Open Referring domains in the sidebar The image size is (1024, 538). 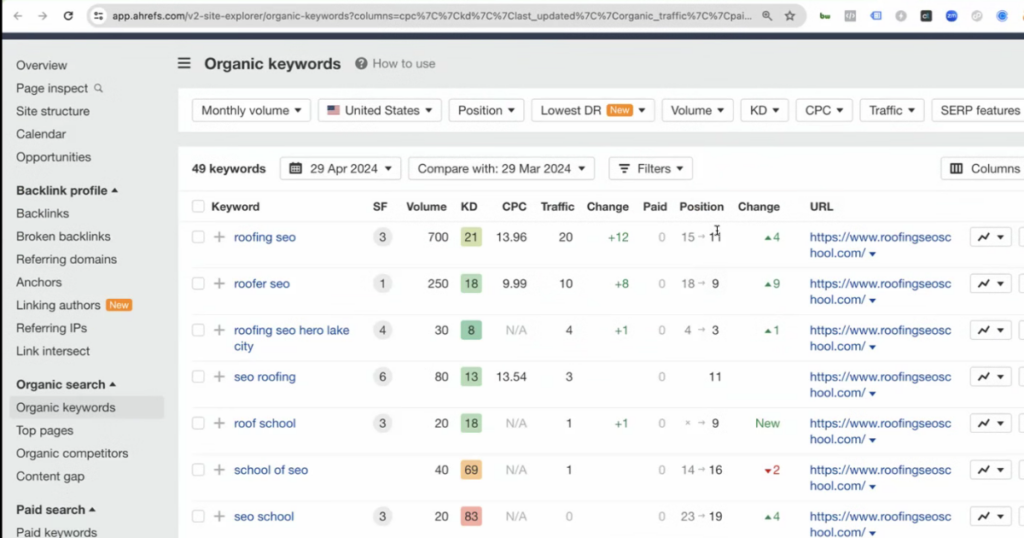point(67,259)
